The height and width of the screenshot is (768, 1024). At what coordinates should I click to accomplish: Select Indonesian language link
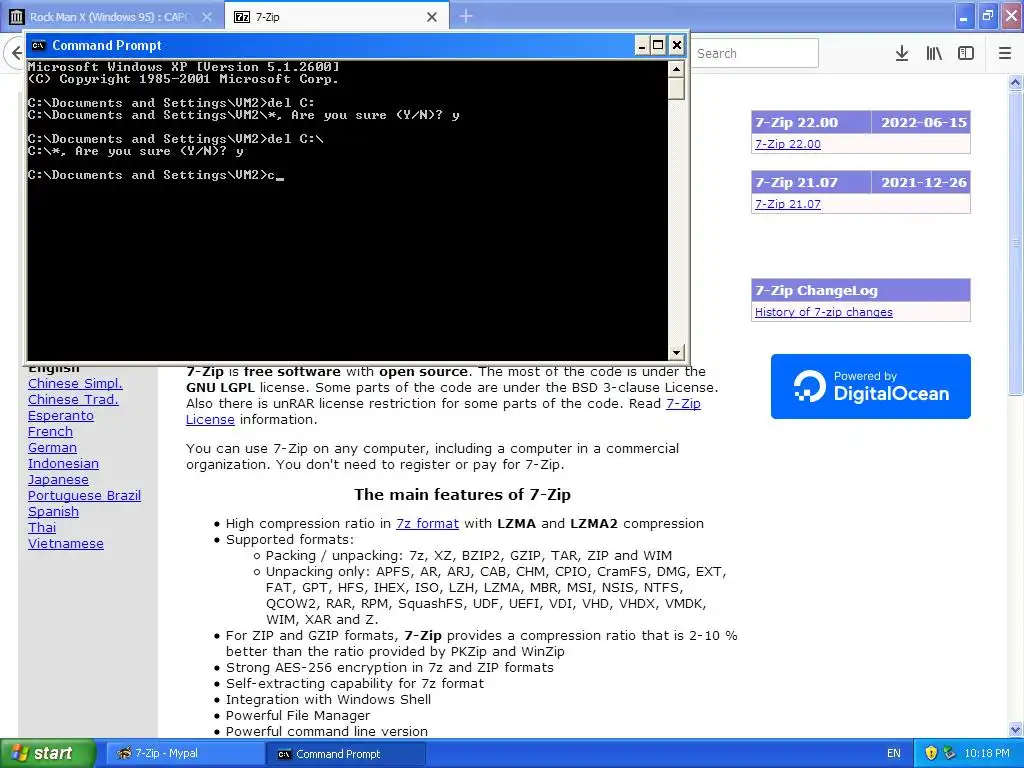(x=63, y=464)
